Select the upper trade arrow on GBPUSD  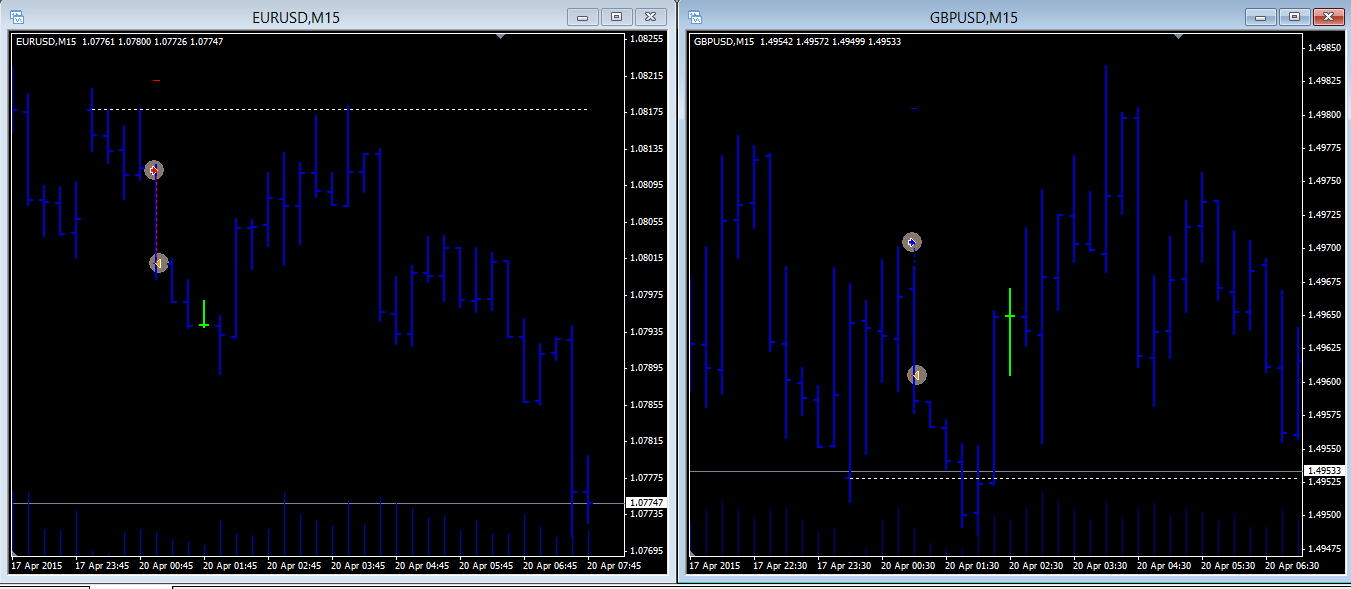coord(911,242)
